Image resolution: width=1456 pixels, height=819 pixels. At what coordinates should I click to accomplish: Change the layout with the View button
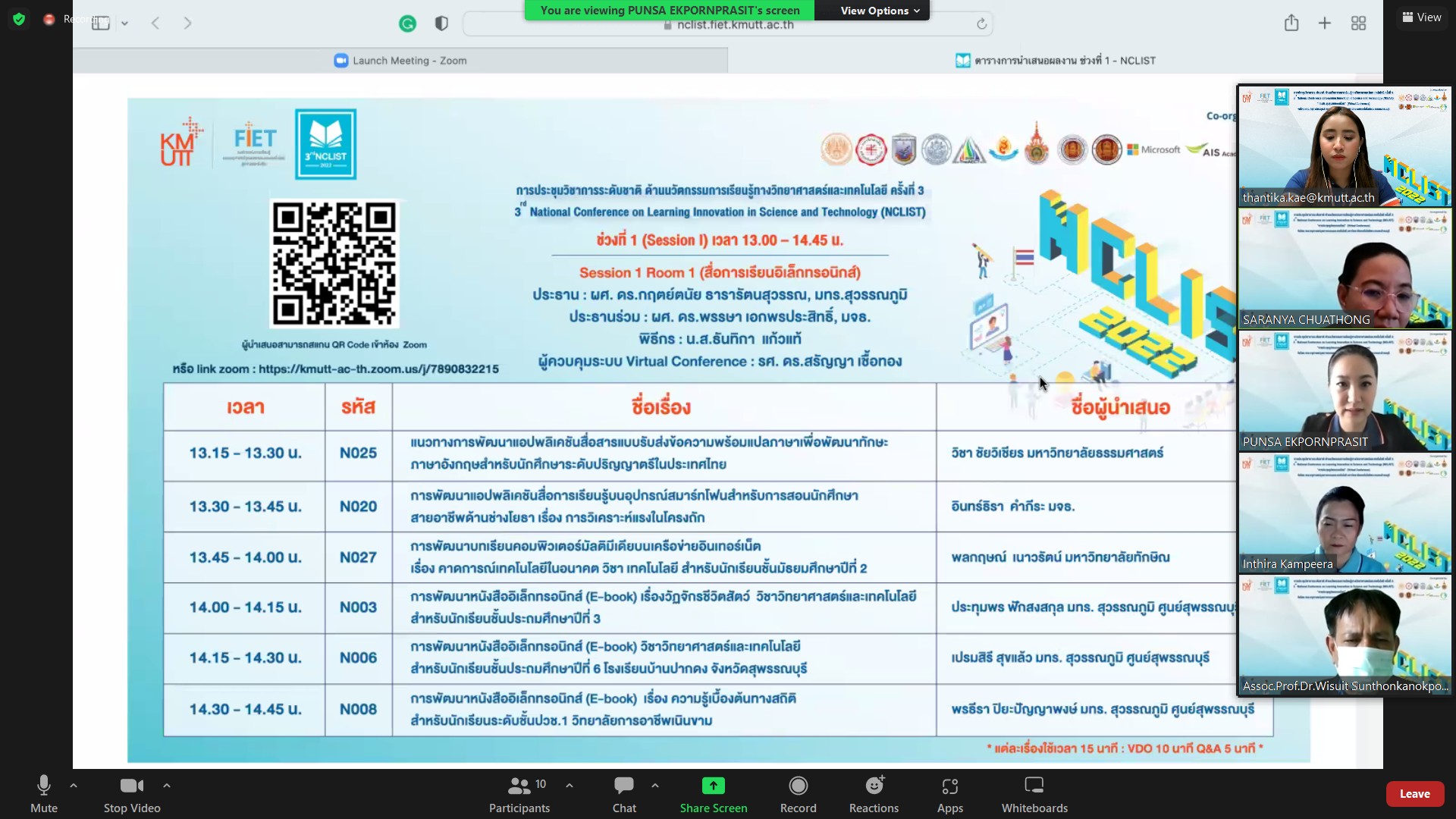[x=1422, y=17]
